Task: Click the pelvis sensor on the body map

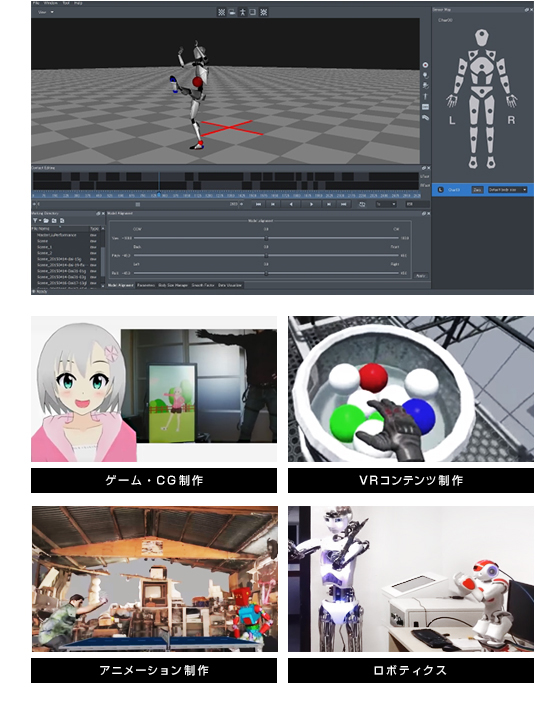Action: pyautogui.click(x=481, y=92)
